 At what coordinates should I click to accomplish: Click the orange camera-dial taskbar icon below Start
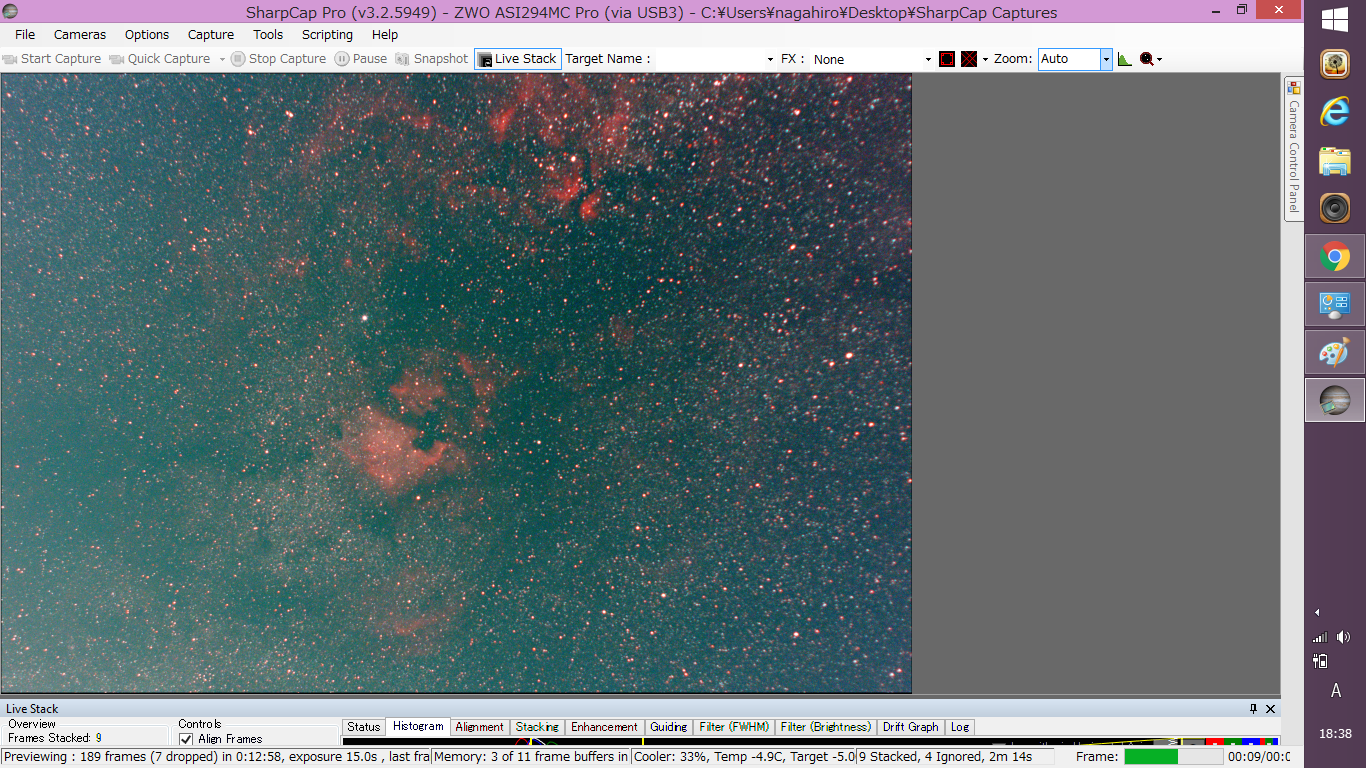click(x=1335, y=64)
